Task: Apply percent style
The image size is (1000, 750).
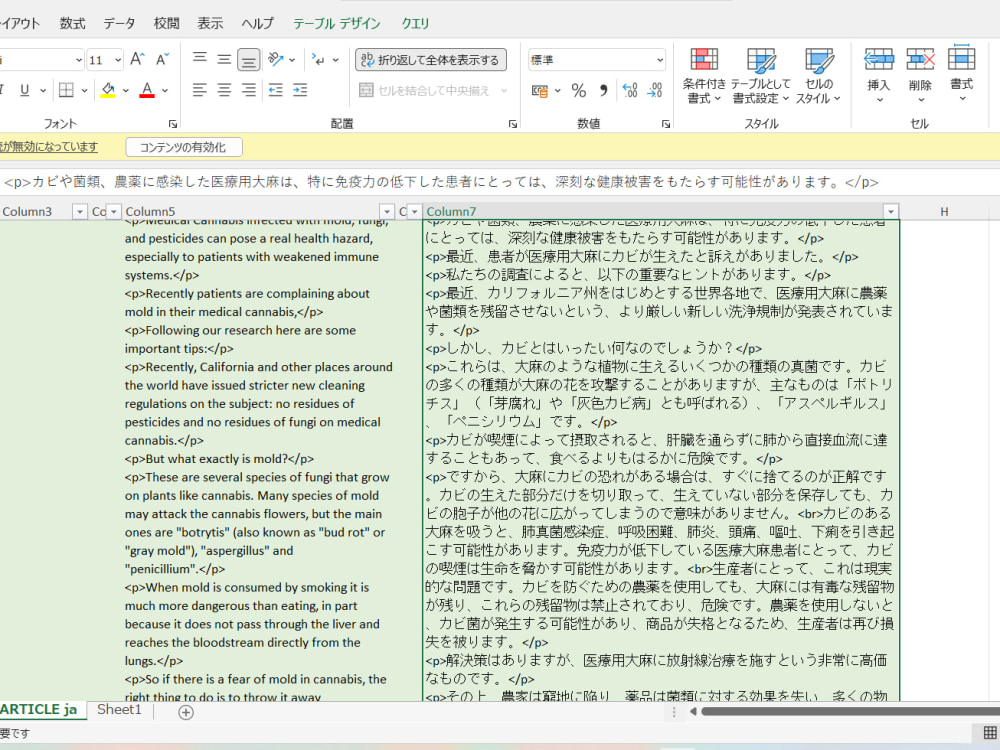Action: [x=578, y=91]
